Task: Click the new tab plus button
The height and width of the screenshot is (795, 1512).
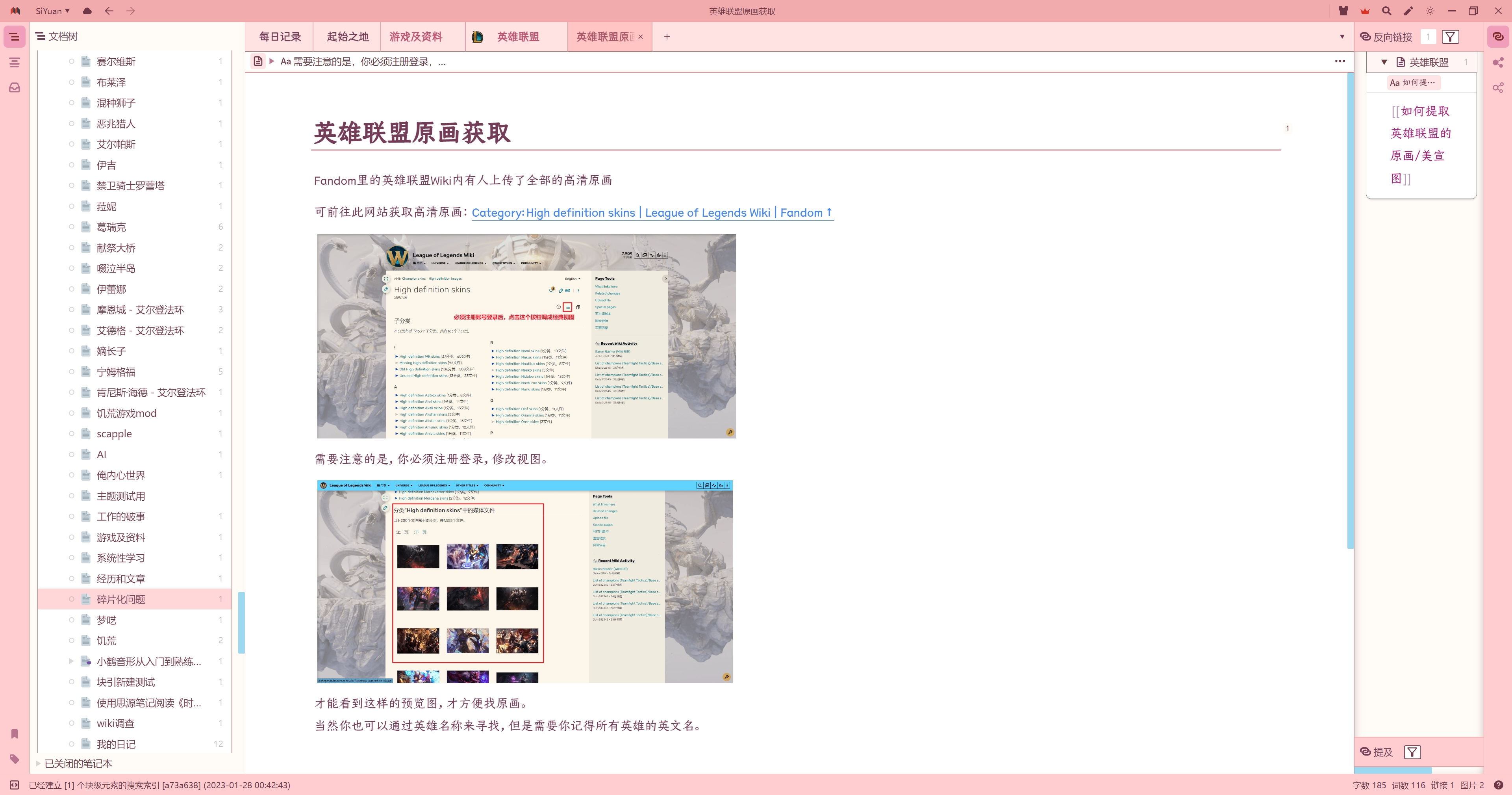Action: tap(667, 36)
